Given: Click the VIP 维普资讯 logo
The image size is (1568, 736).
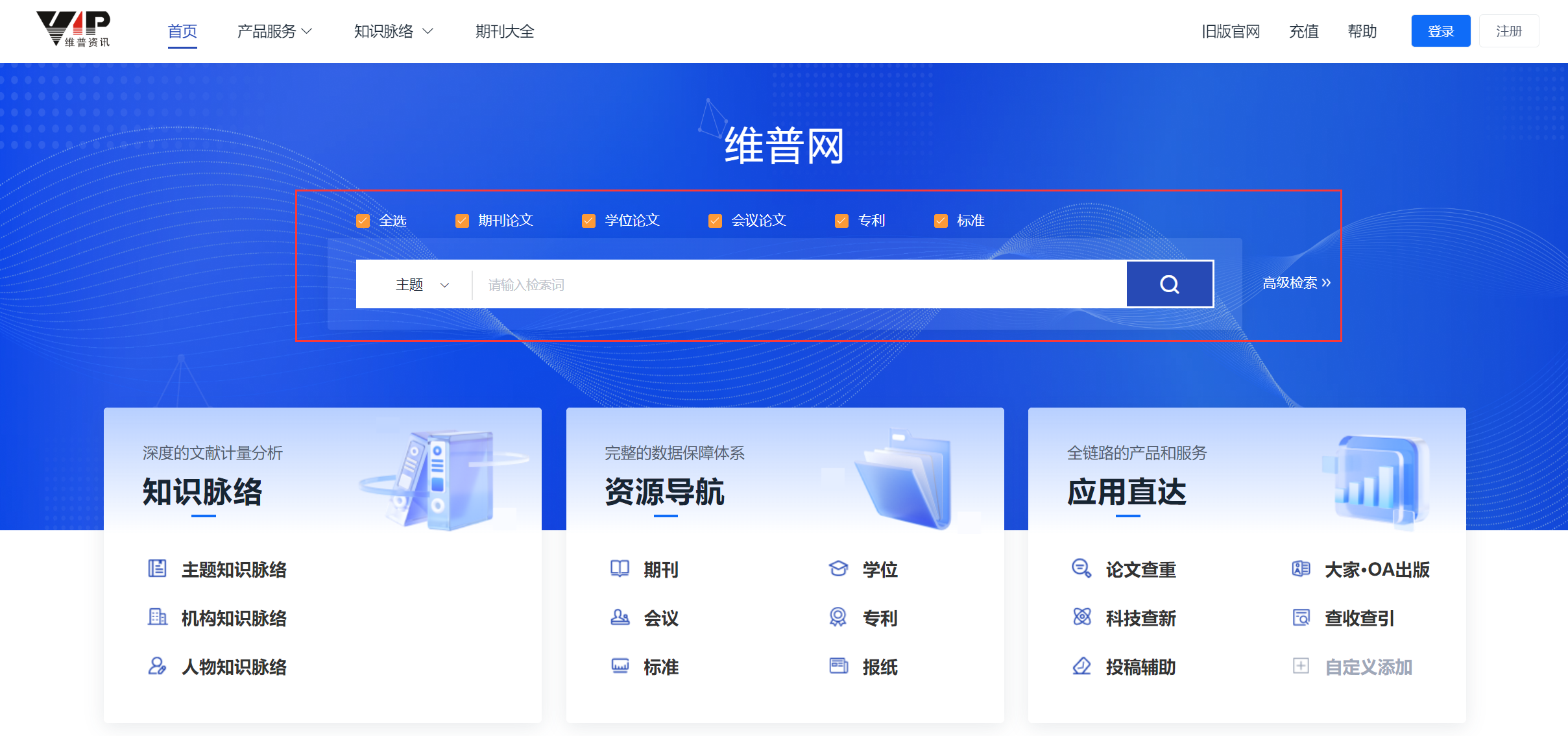Looking at the screenshot, I should point(73,29).
